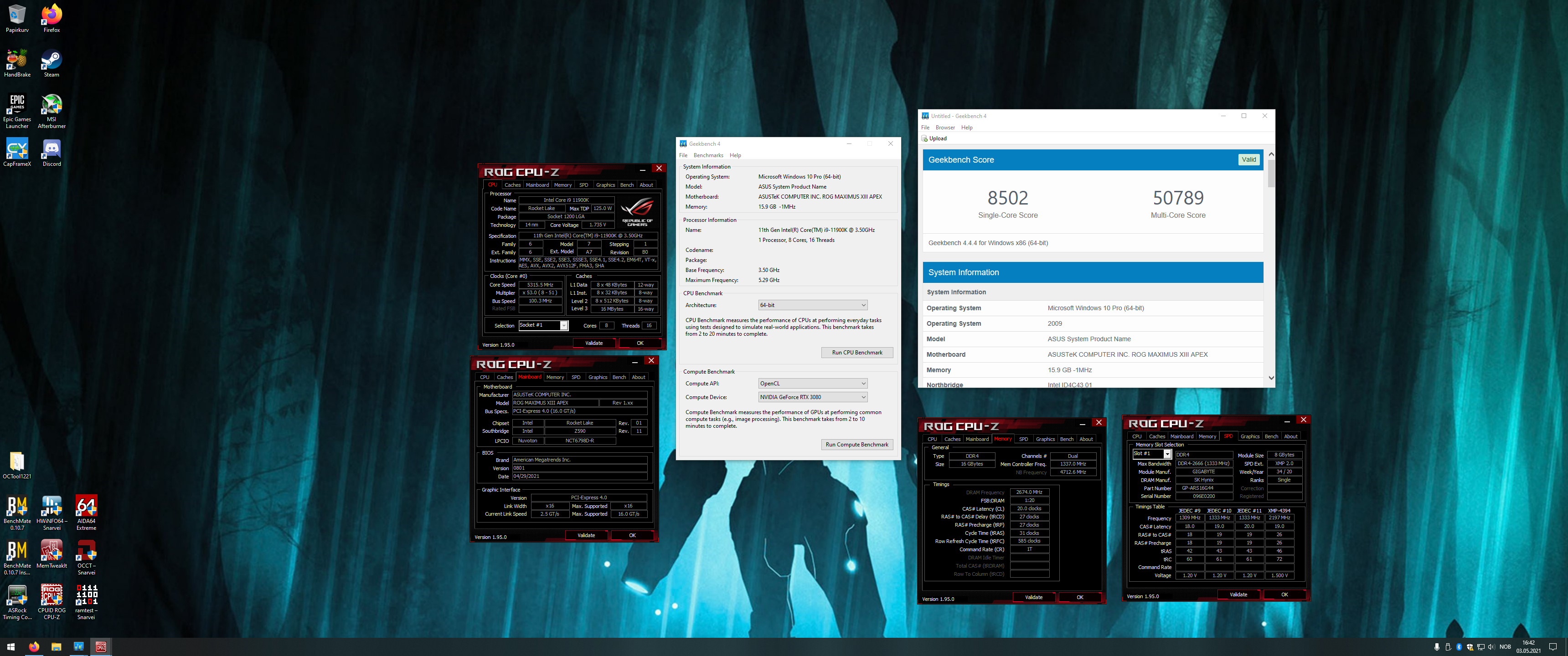Open the volume control in system tray
The height and width of the screenshot is (656, 1568).
click(1491, 647)
